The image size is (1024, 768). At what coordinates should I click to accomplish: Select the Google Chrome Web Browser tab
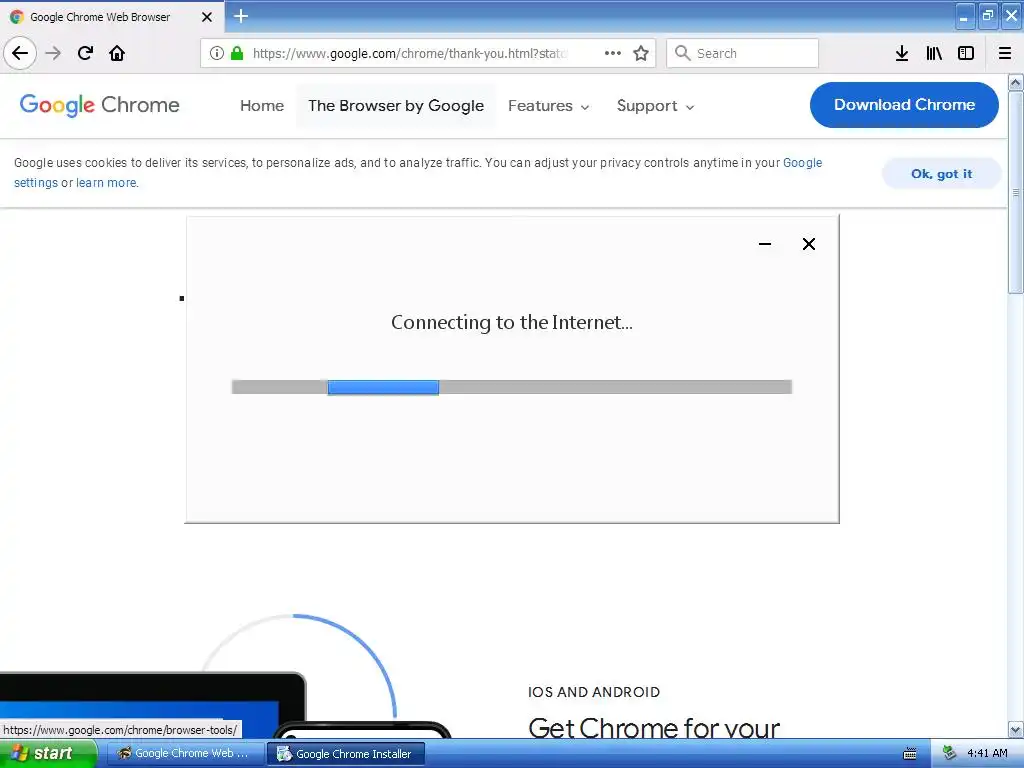tap(111, 17)
